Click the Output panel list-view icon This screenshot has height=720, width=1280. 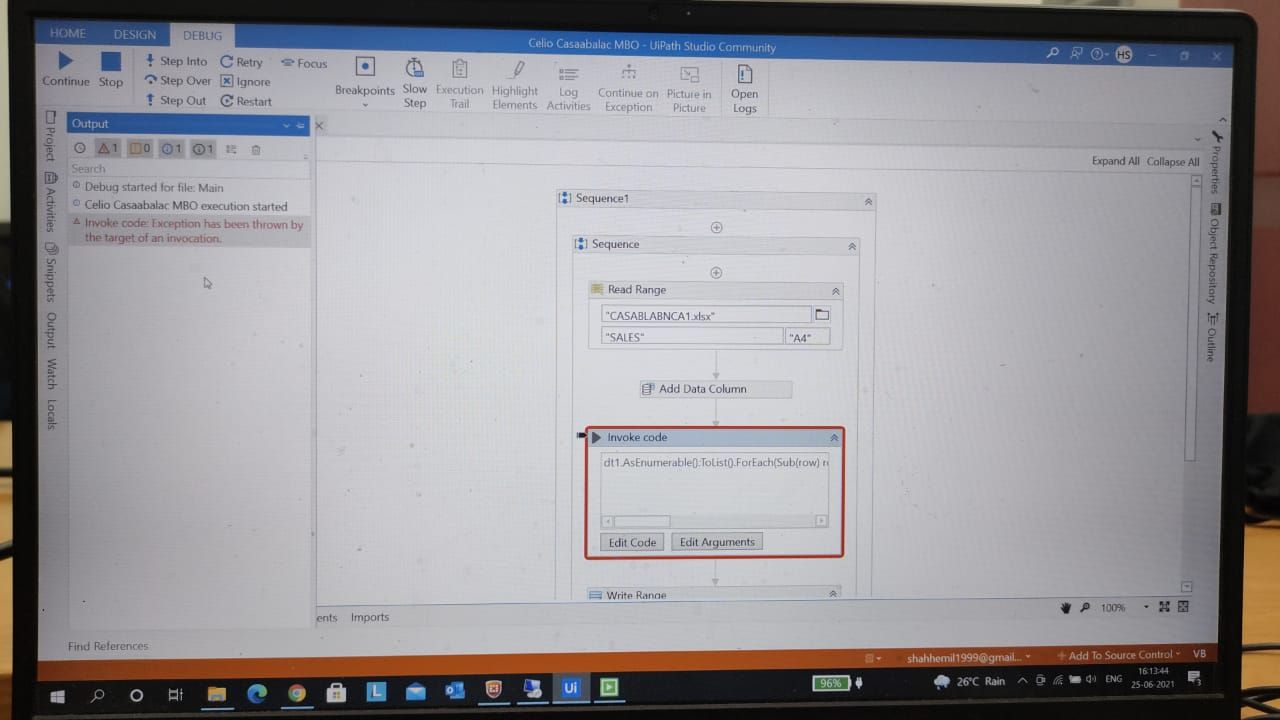[x=231, y=149]
